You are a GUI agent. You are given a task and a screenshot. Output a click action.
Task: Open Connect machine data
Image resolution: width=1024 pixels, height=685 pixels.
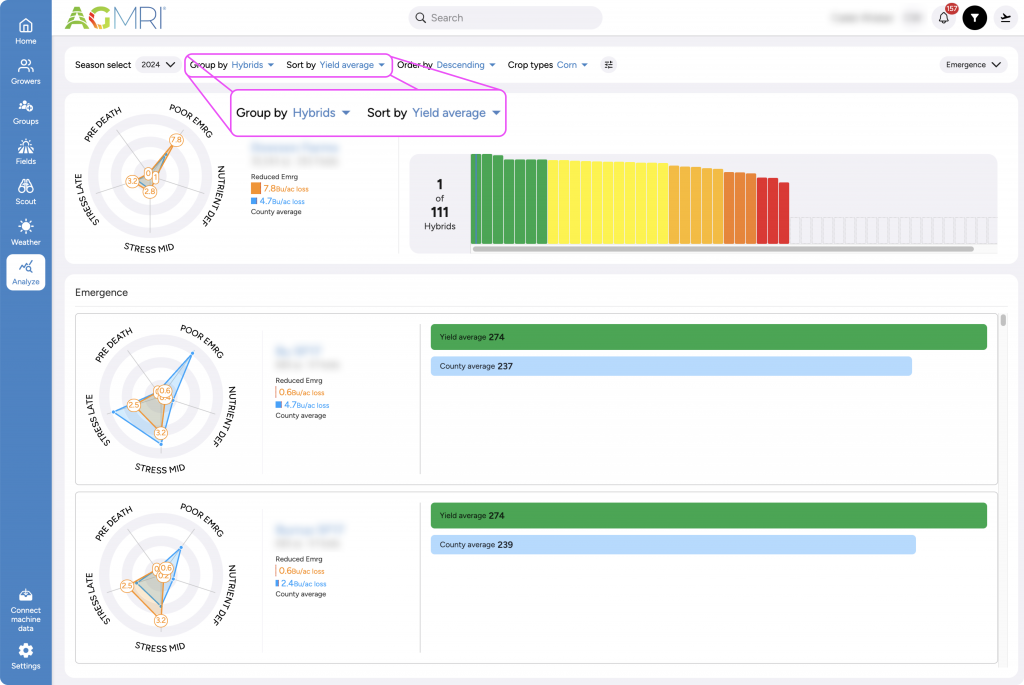[x=25, y=611]
